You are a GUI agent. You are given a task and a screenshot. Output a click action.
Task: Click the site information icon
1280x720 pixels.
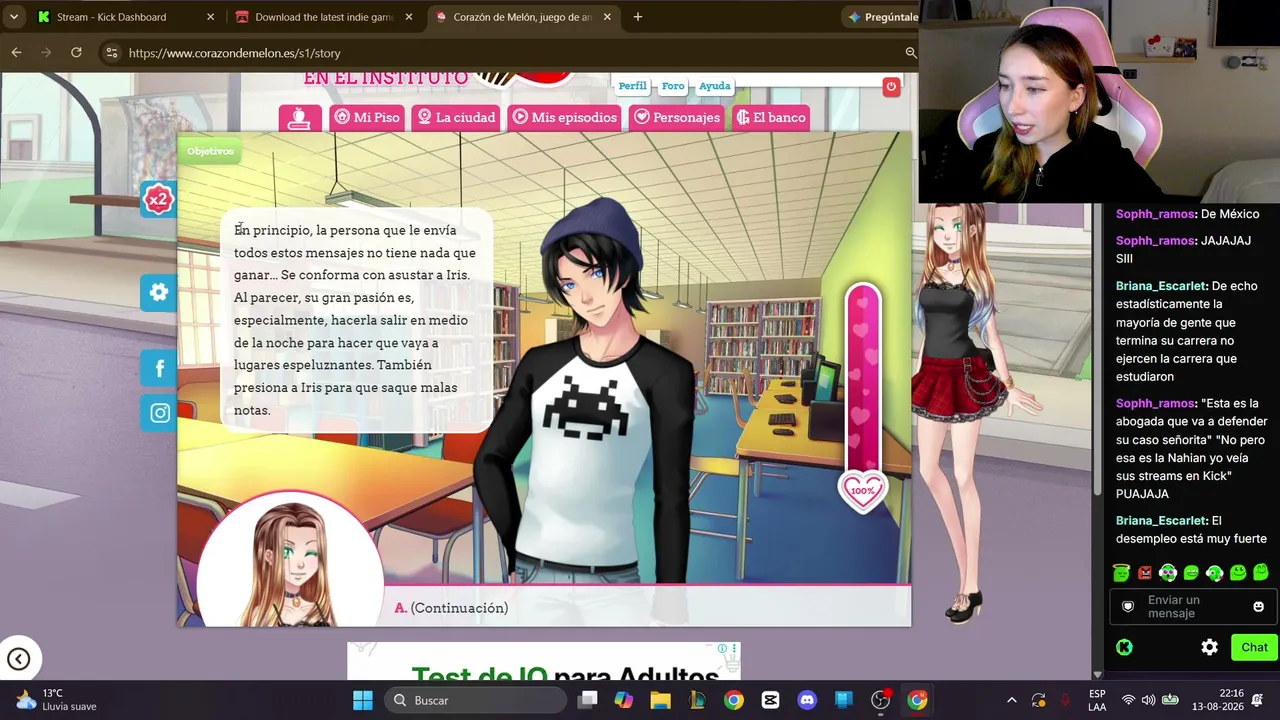pyautogui.click(x=112, y=53)
